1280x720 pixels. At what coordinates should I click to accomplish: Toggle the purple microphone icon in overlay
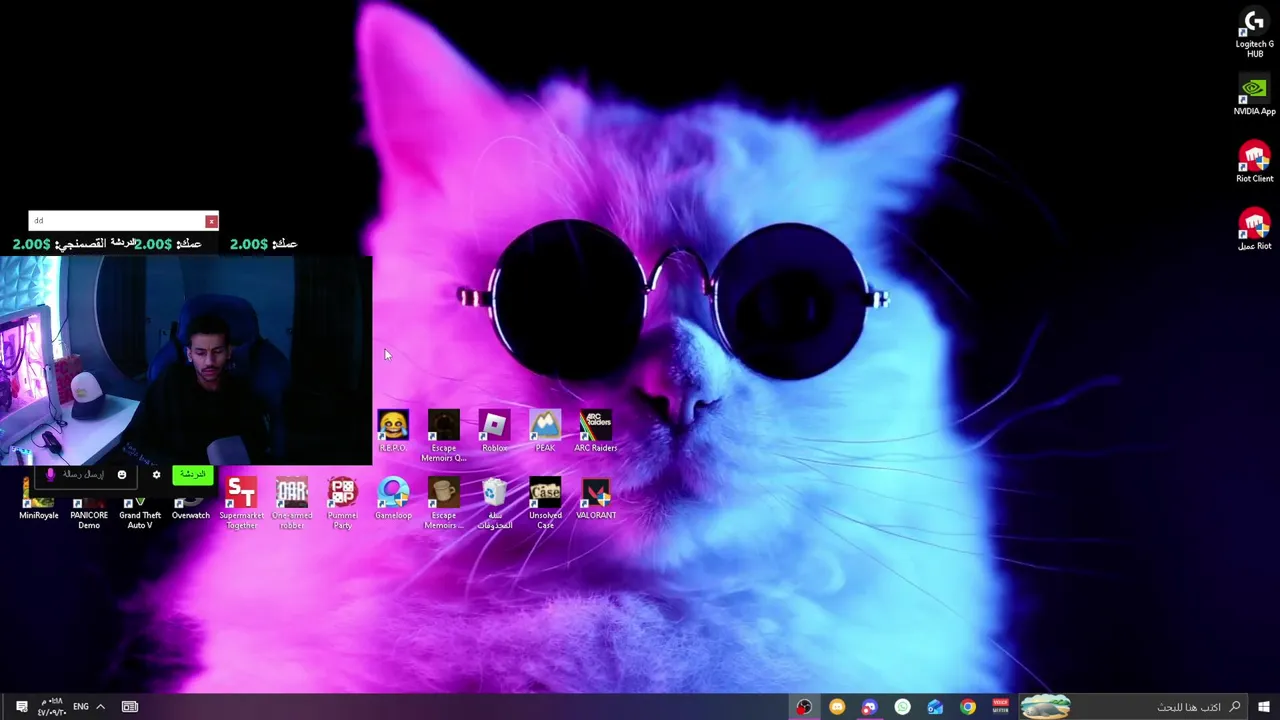click(x=51, y=475)
